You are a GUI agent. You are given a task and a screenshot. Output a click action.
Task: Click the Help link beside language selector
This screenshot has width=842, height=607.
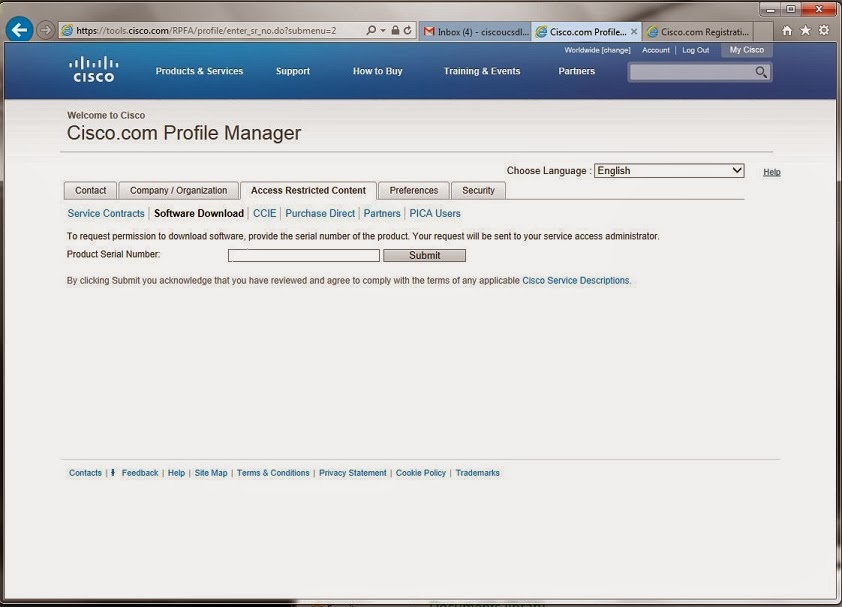point(772,172)
